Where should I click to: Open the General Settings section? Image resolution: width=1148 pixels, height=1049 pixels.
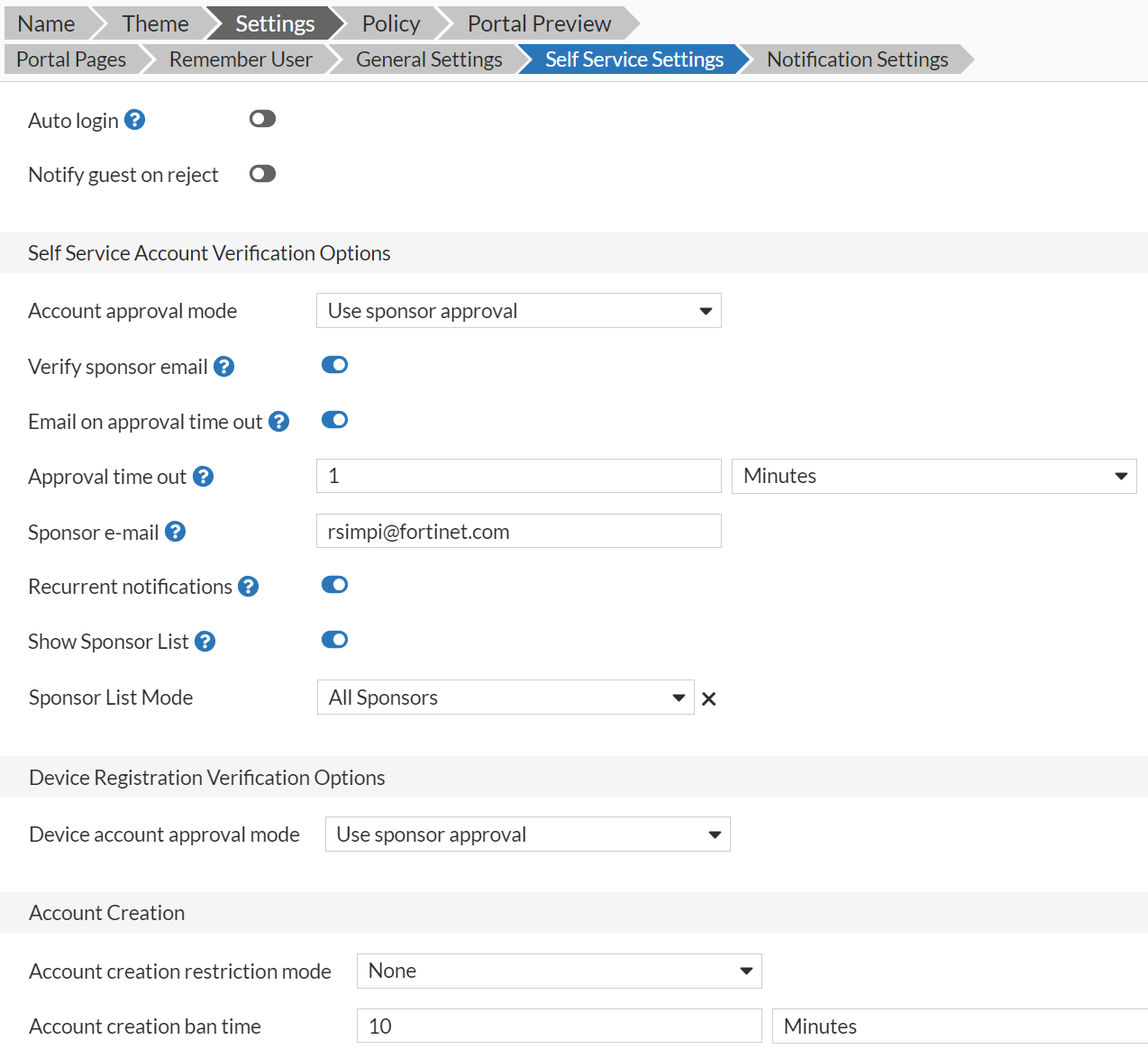tap(429, 59)
